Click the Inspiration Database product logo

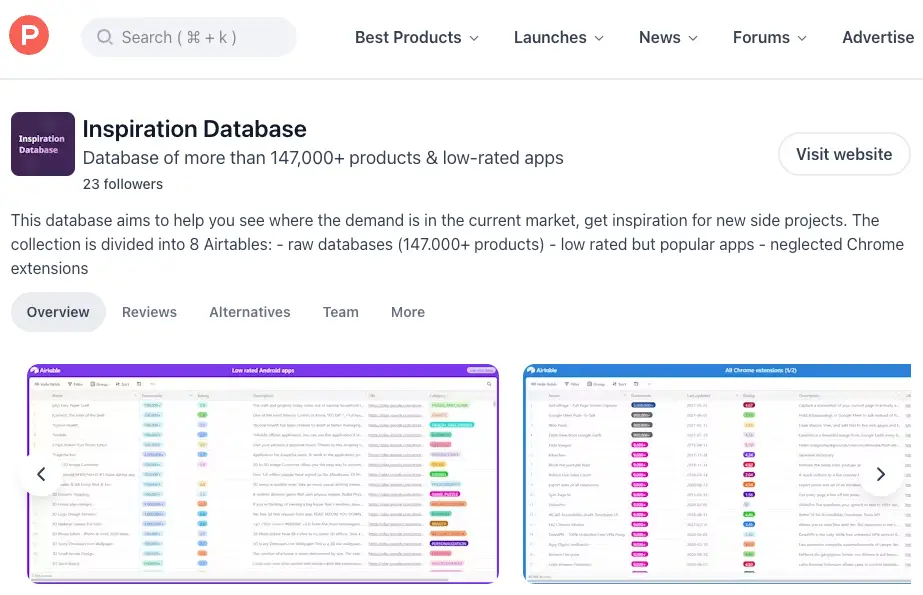click(x=43, y=144)
